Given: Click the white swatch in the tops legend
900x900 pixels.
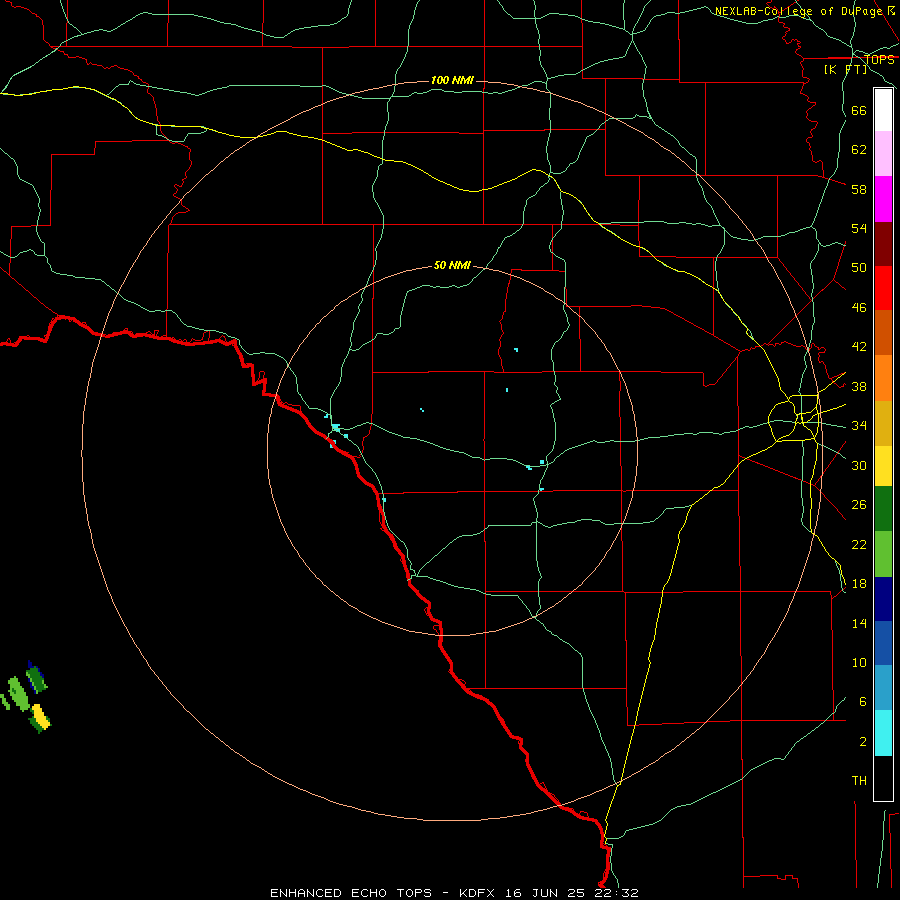Looking at the screenshot, I should click(883, 110).
